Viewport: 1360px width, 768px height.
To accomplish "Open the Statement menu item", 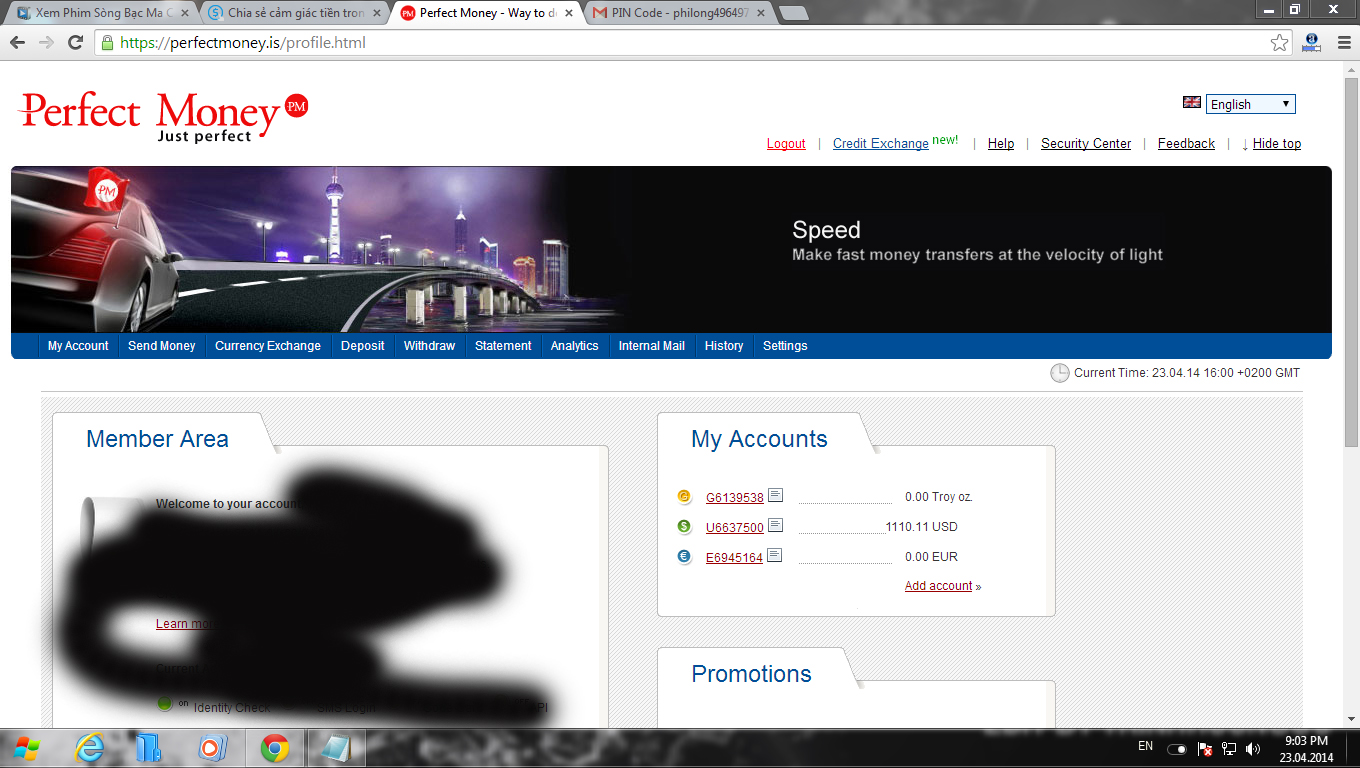I will (503, 346).
